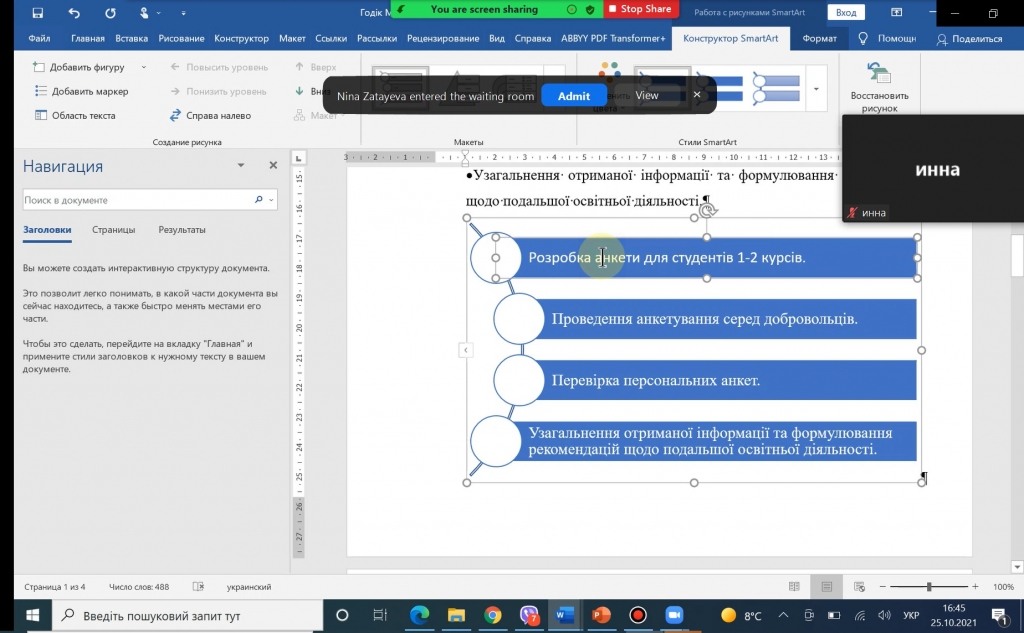Open ribbon display options icon
This screenshot has width=1024, height=633.
tap(897, 12)
